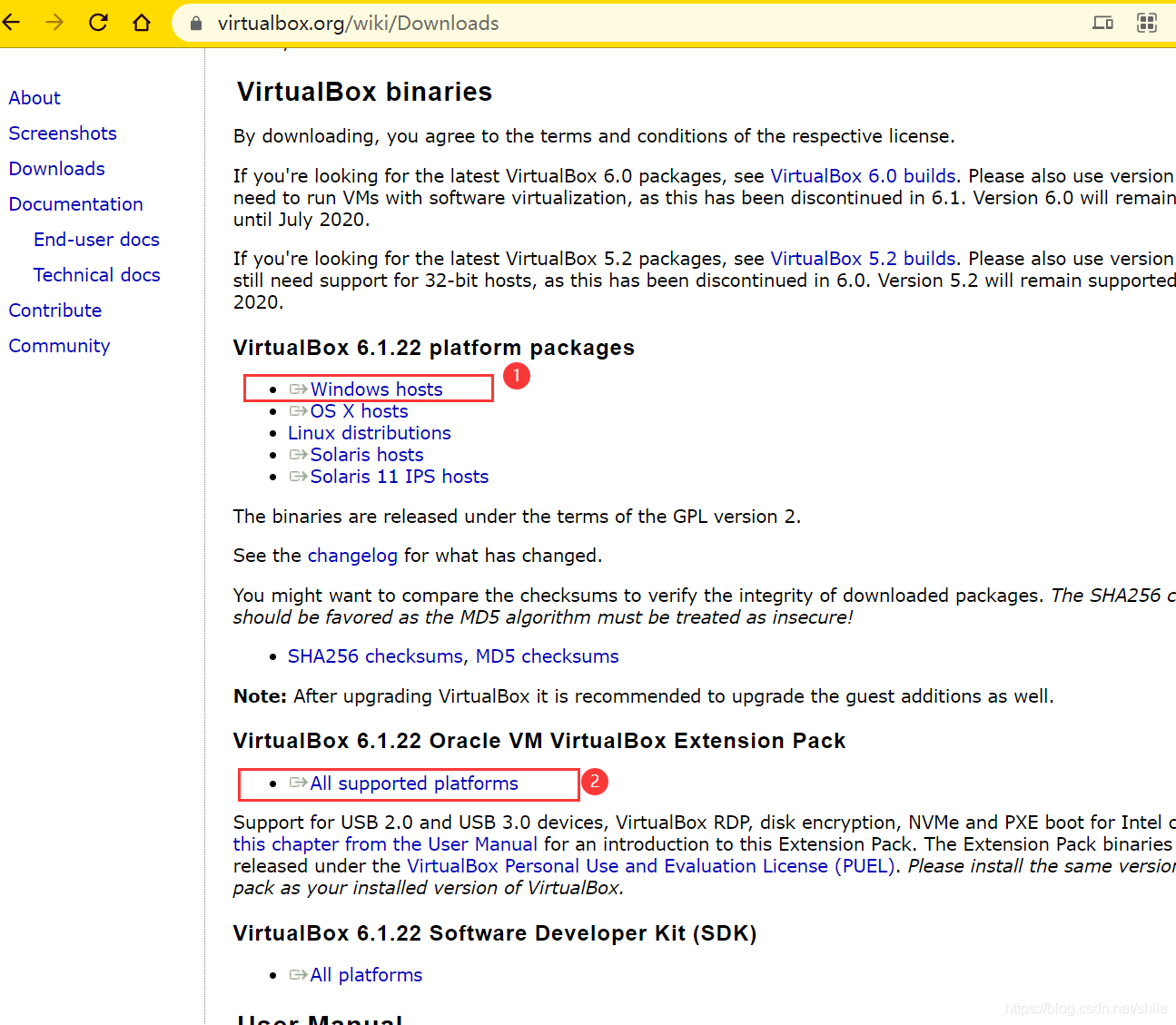Click the GPL version 2 sentence
The image size is (1176, 1025).
pyautogui.click(x=517, y=517)
